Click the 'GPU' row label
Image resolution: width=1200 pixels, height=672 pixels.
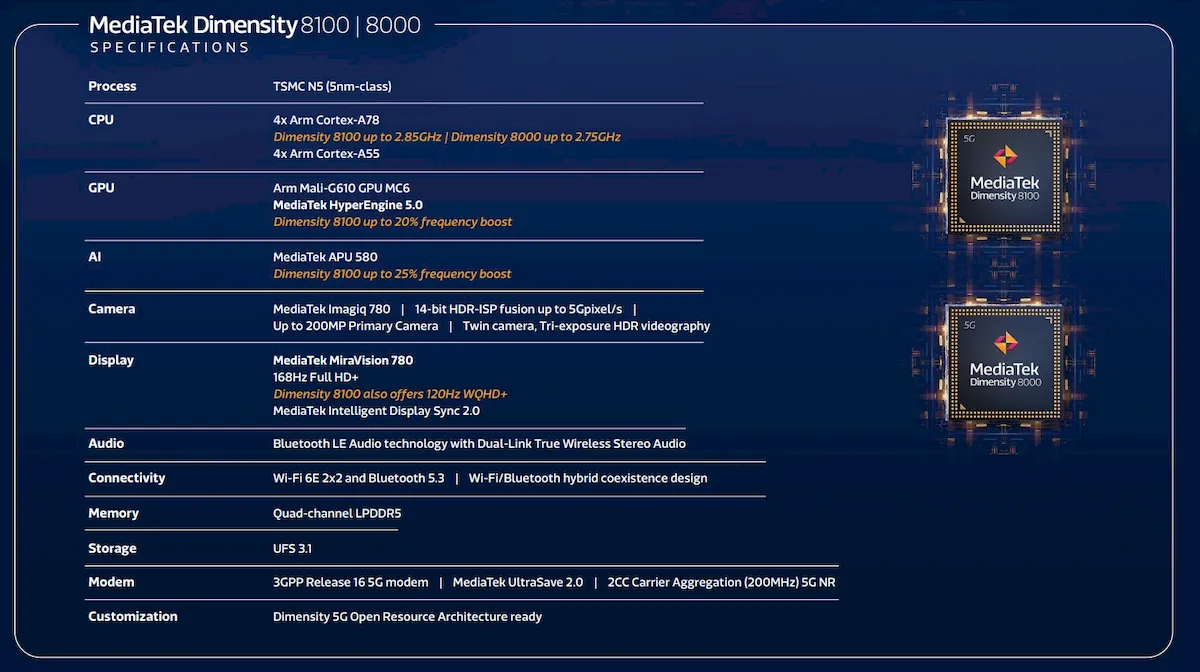[x=101, y=188]
